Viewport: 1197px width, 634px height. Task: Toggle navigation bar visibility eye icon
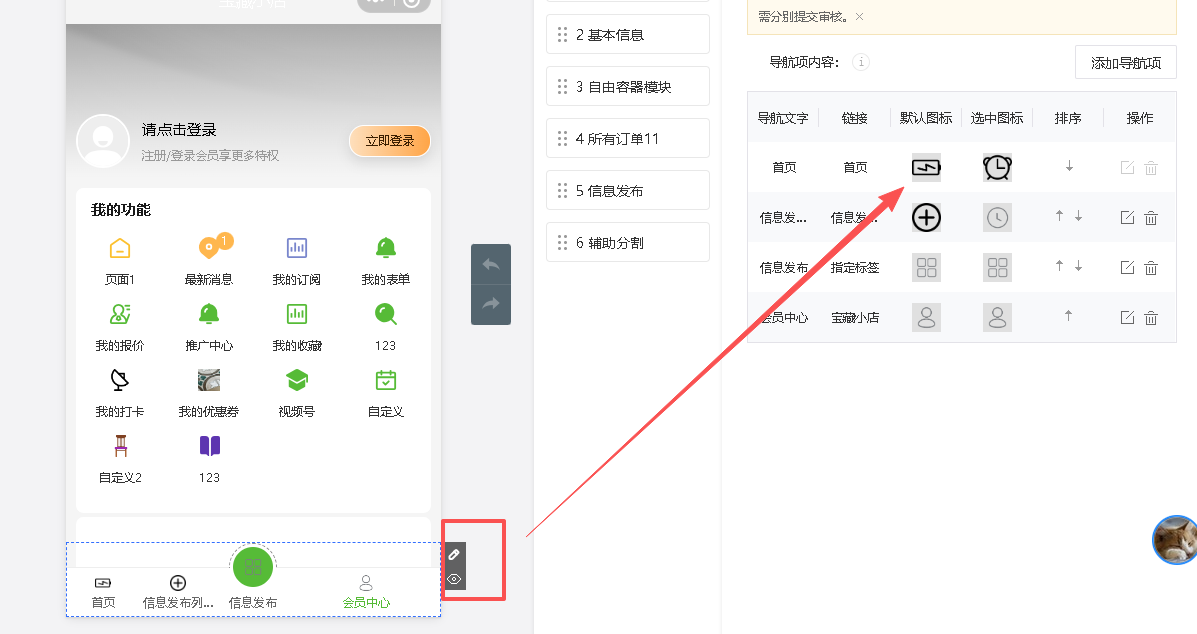[454, 579]
